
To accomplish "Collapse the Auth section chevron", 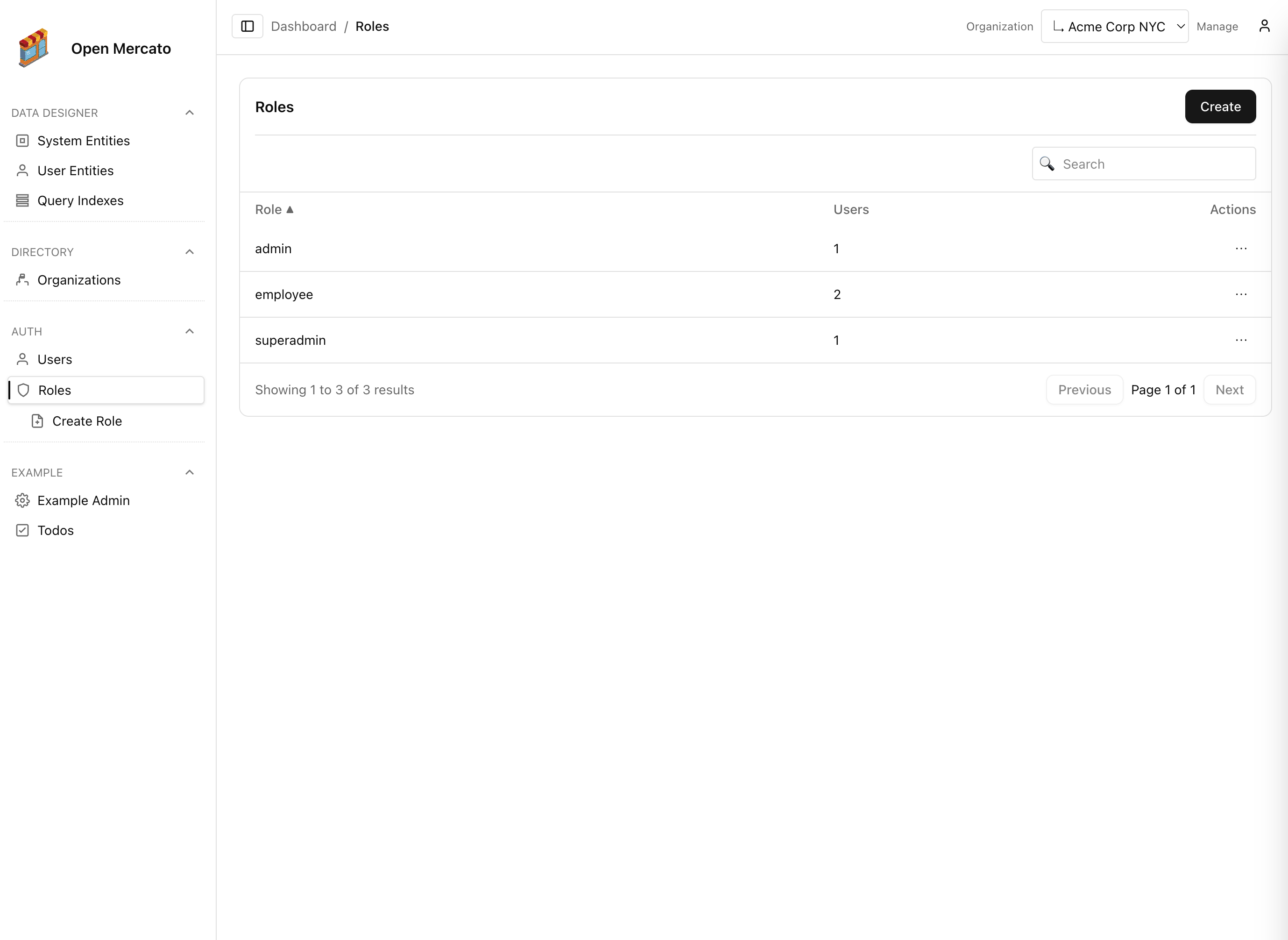I will [189, 331].
